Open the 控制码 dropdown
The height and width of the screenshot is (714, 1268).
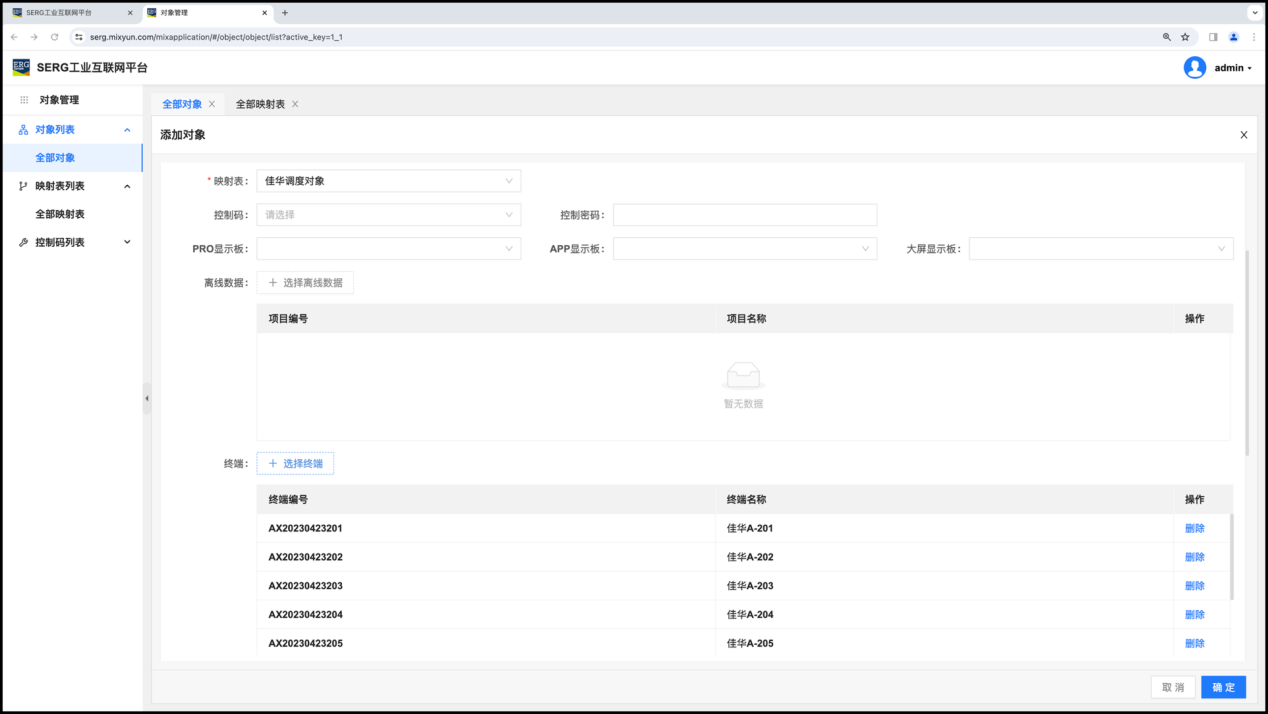tap(388, 215)
